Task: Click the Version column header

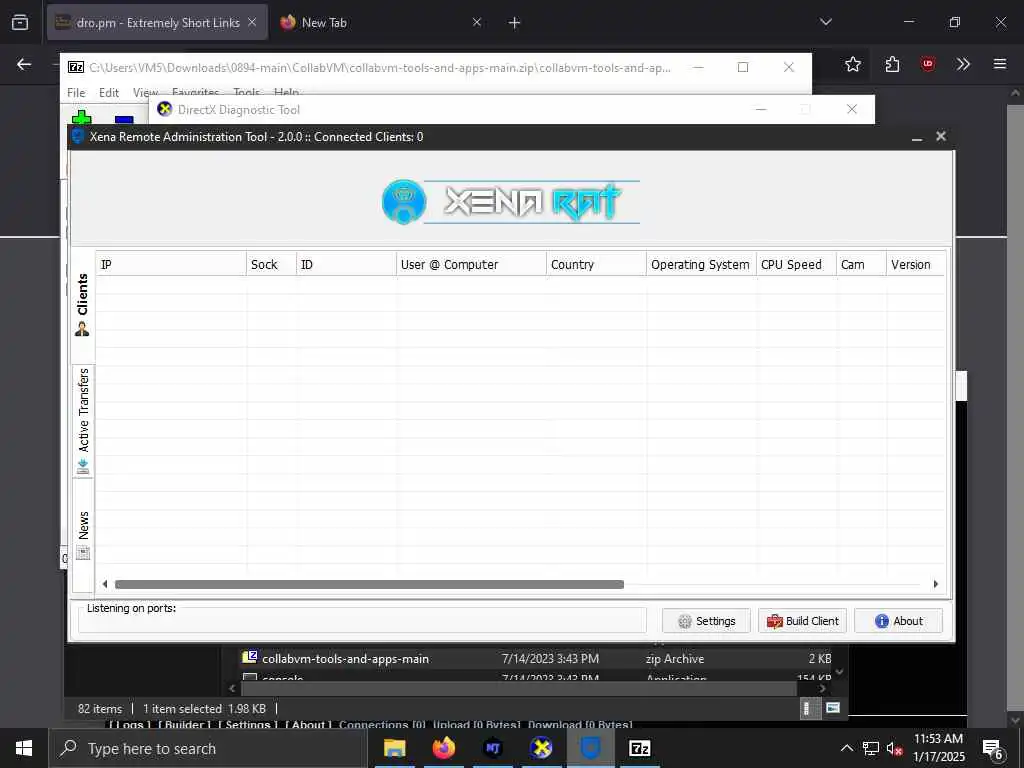Action: tap(916, 264)
